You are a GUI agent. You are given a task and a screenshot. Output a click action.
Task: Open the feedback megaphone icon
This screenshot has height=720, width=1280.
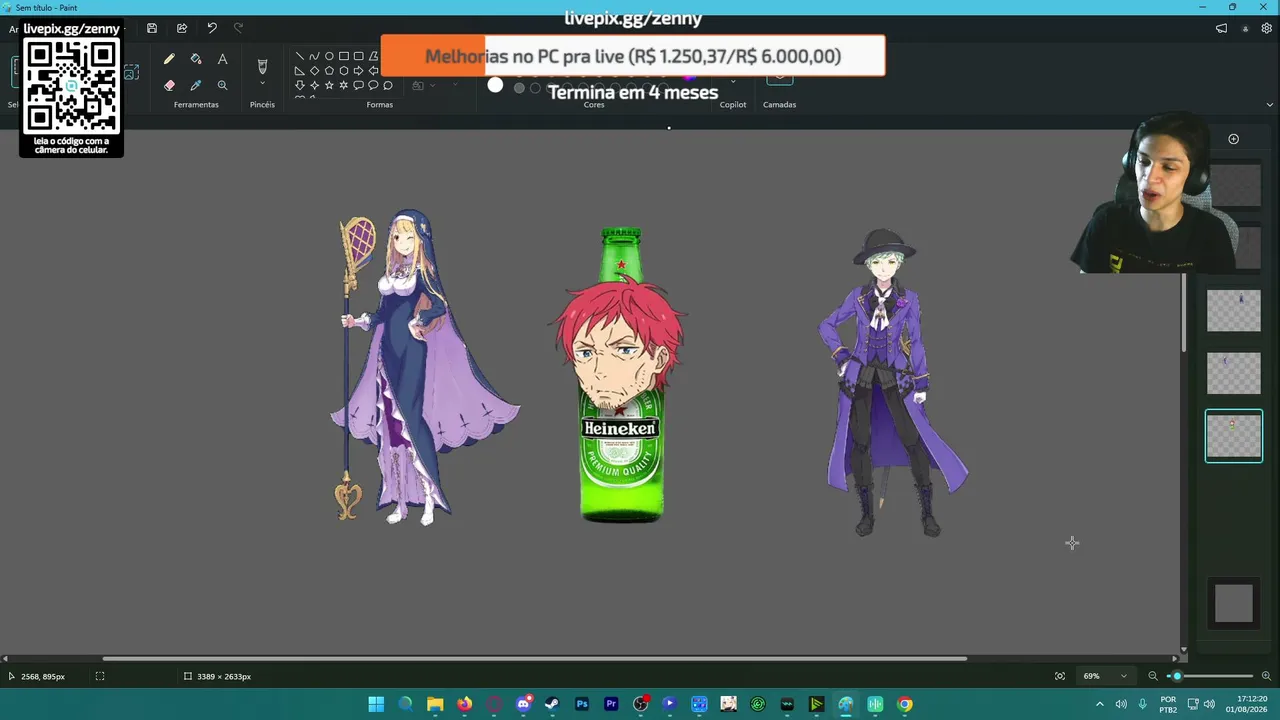pyautogui.click(x=1221, y=29)
